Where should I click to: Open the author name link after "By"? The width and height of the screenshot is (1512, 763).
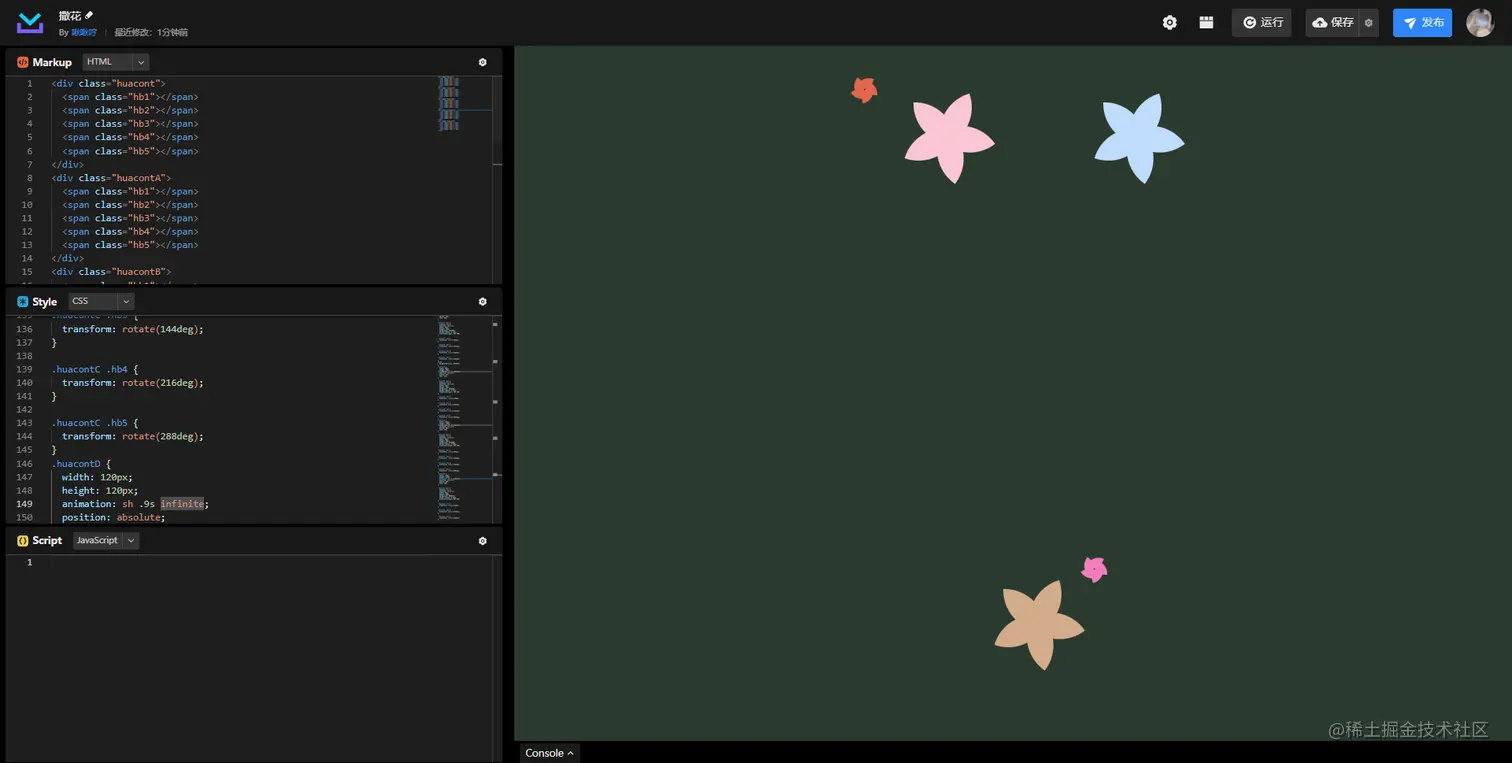(84, 32)
